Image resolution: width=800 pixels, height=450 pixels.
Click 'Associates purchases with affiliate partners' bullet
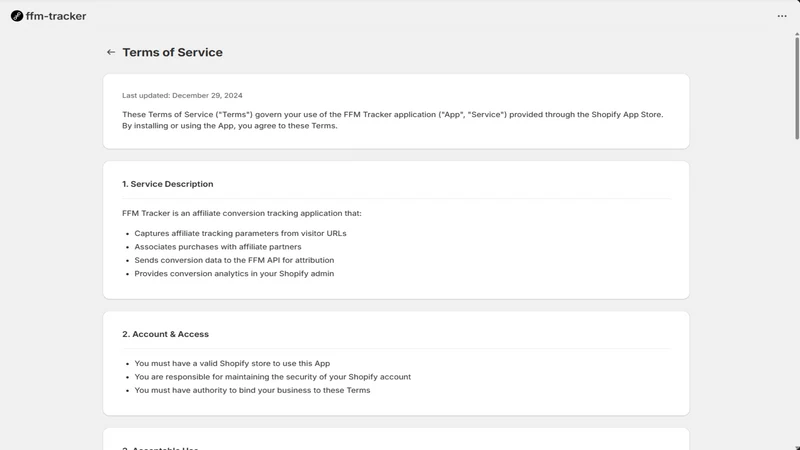(x=218, y=246)
